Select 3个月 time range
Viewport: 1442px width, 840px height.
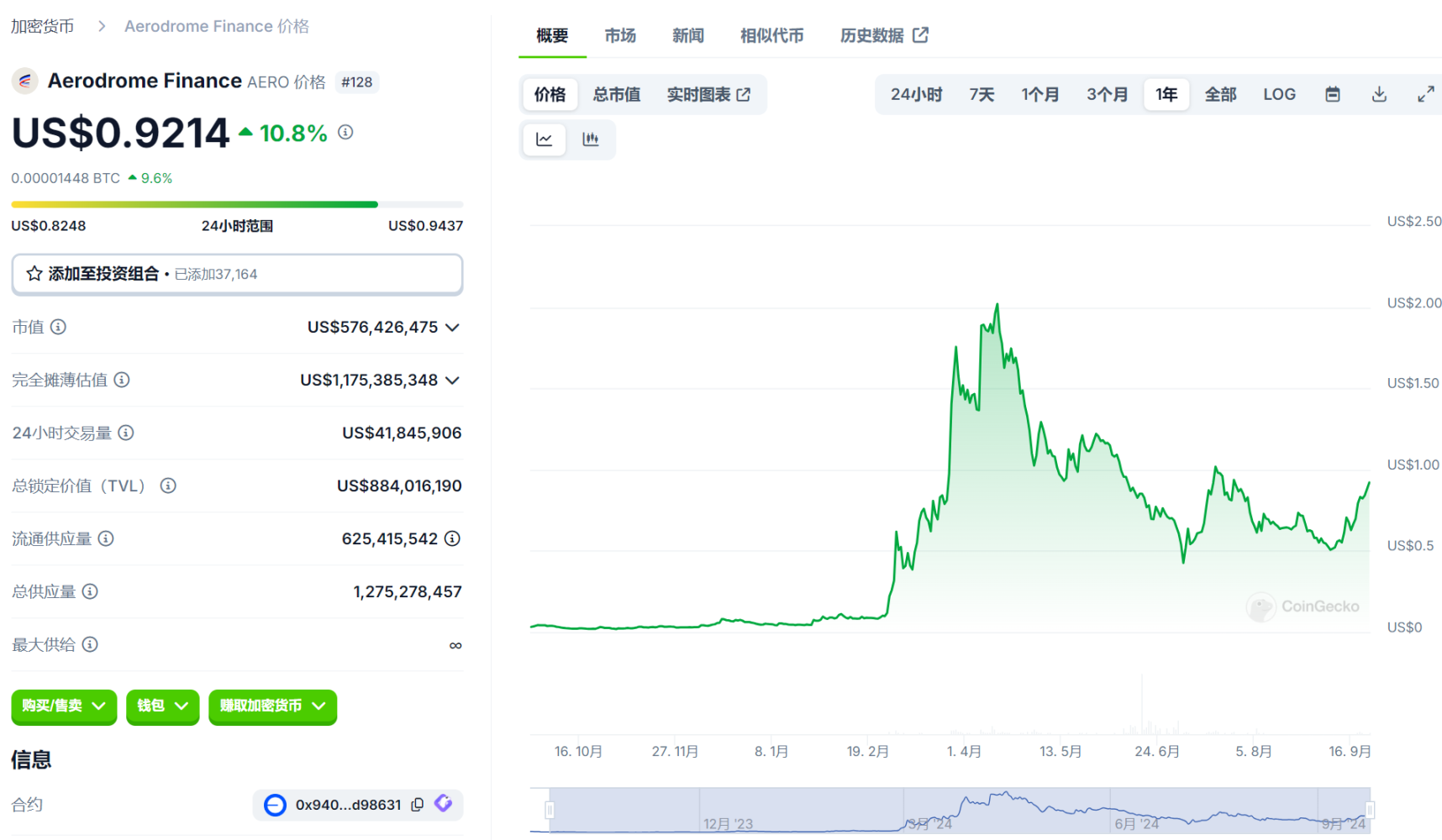point(1107,94)
